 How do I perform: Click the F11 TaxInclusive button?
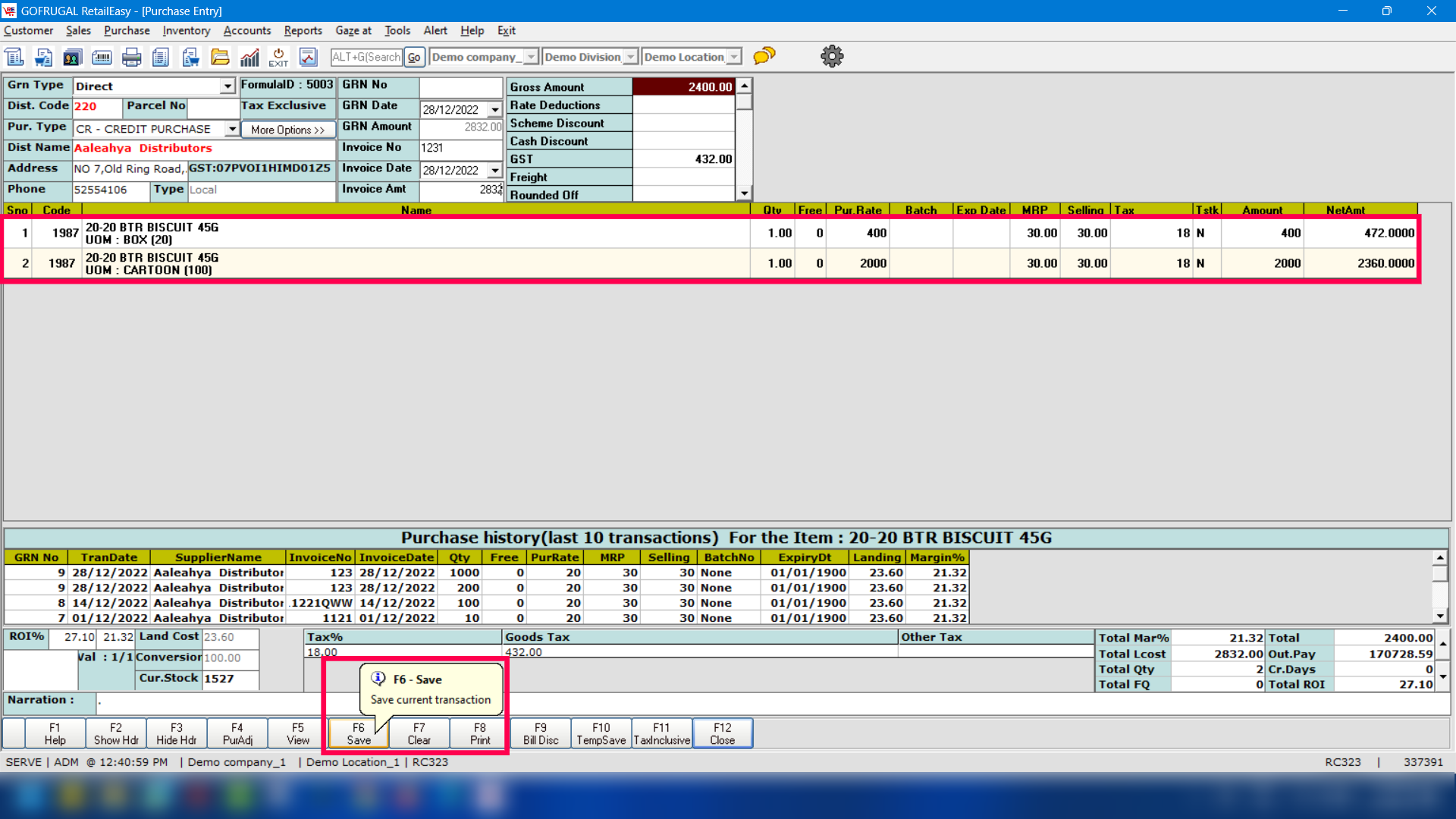(x=661, y=733)
